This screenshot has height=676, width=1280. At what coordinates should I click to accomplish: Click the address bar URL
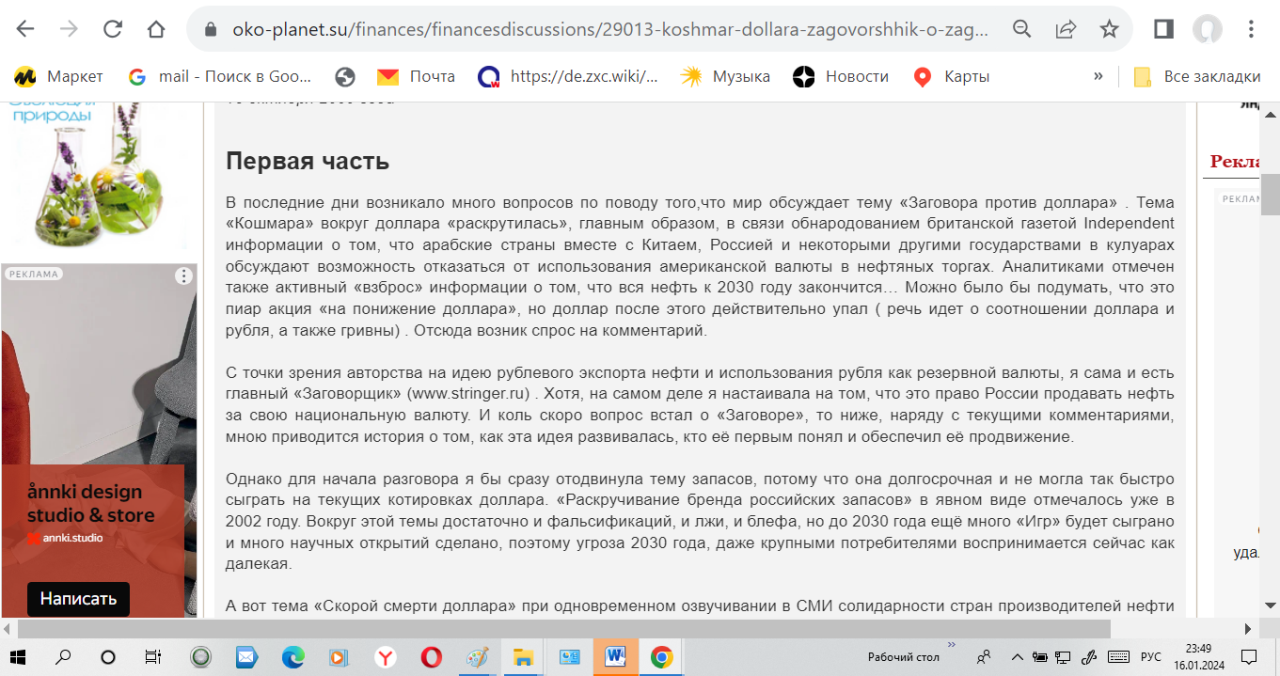pos(610,29)
